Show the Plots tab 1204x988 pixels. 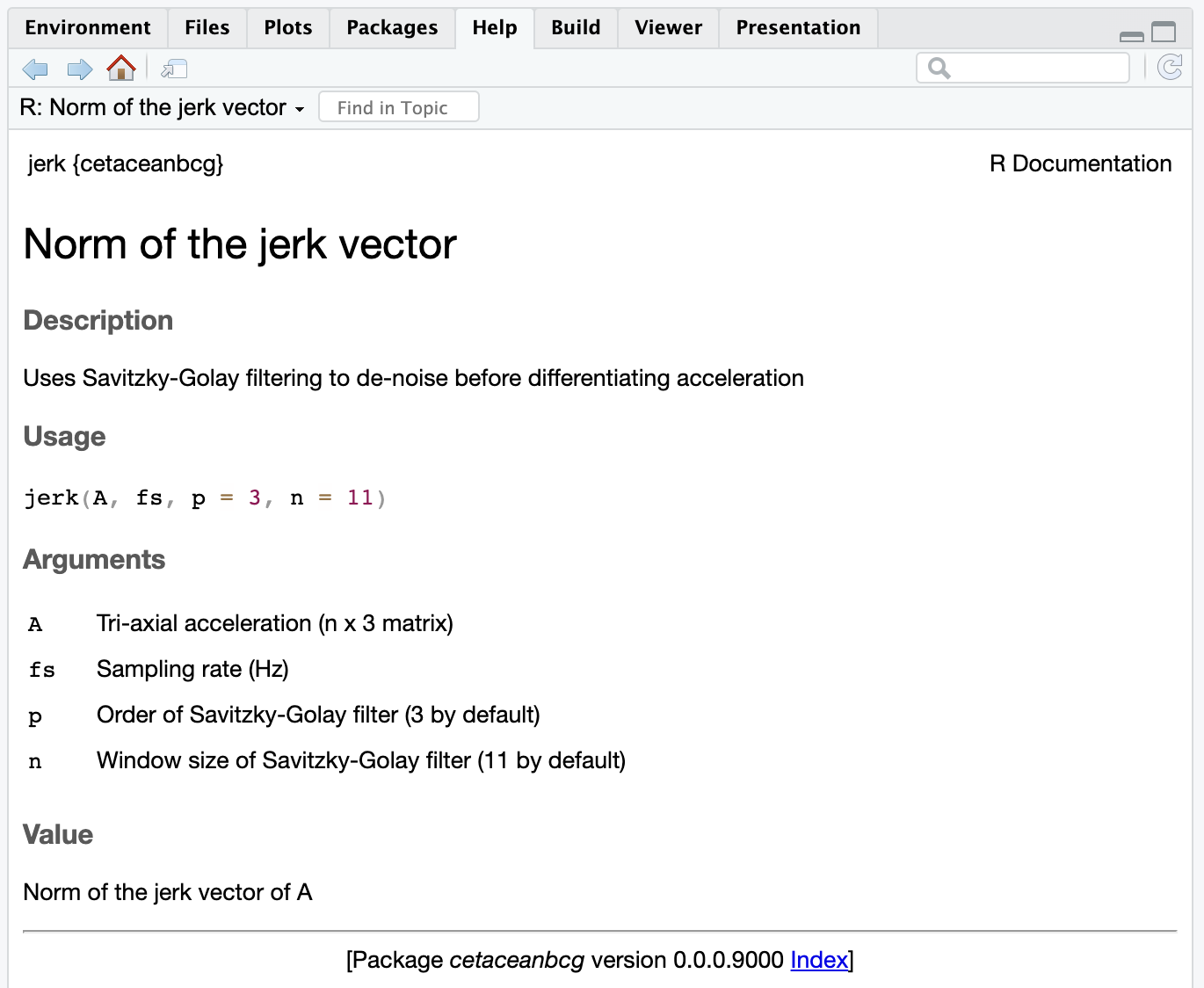click(x=287, y=28)
